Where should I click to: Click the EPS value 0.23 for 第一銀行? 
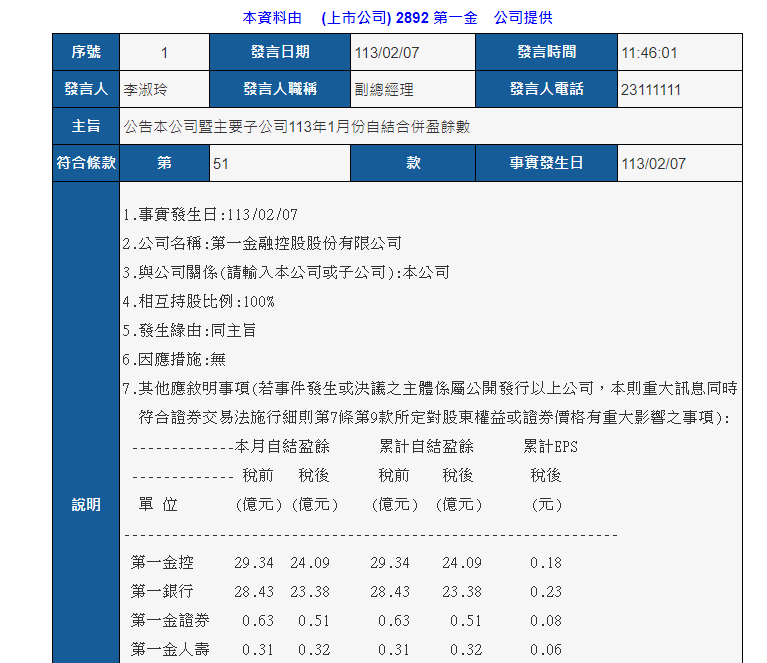546,592
